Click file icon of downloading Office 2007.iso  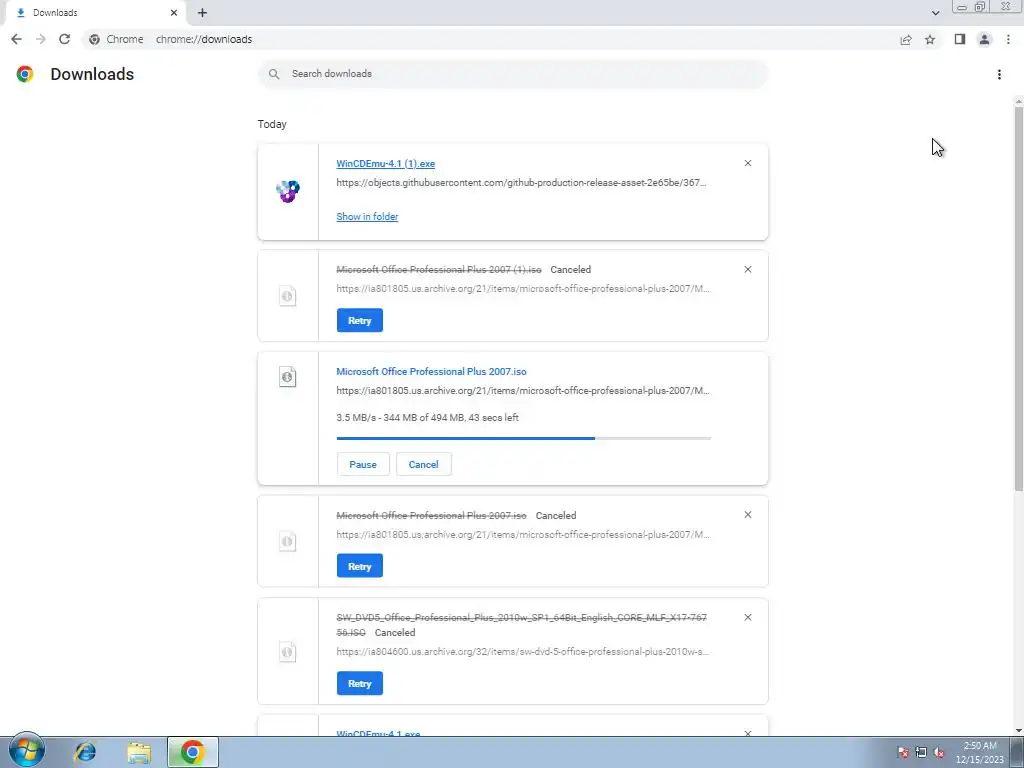287,377
